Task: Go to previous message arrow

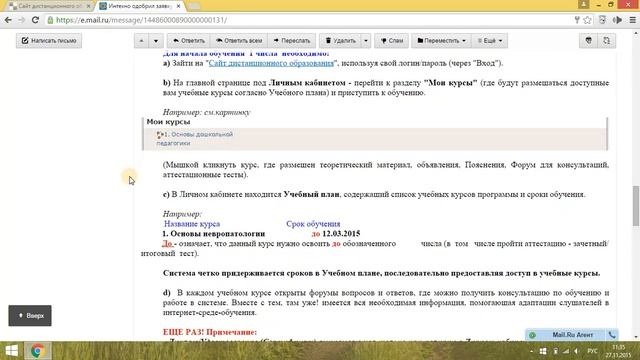Action: tap(141, 41)
